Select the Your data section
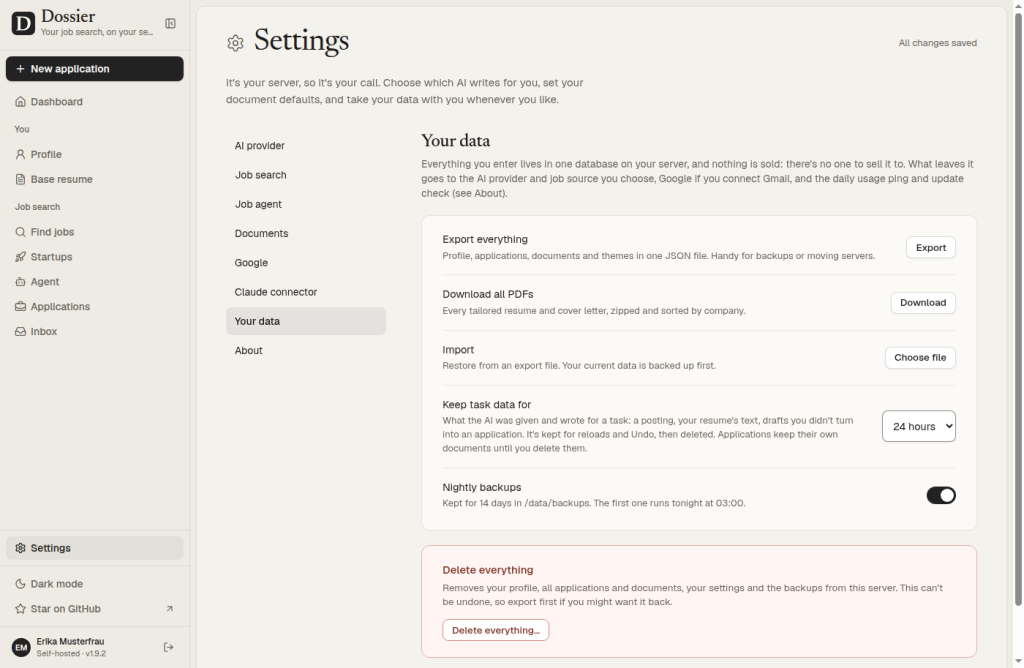 click(x=306, y=321)
